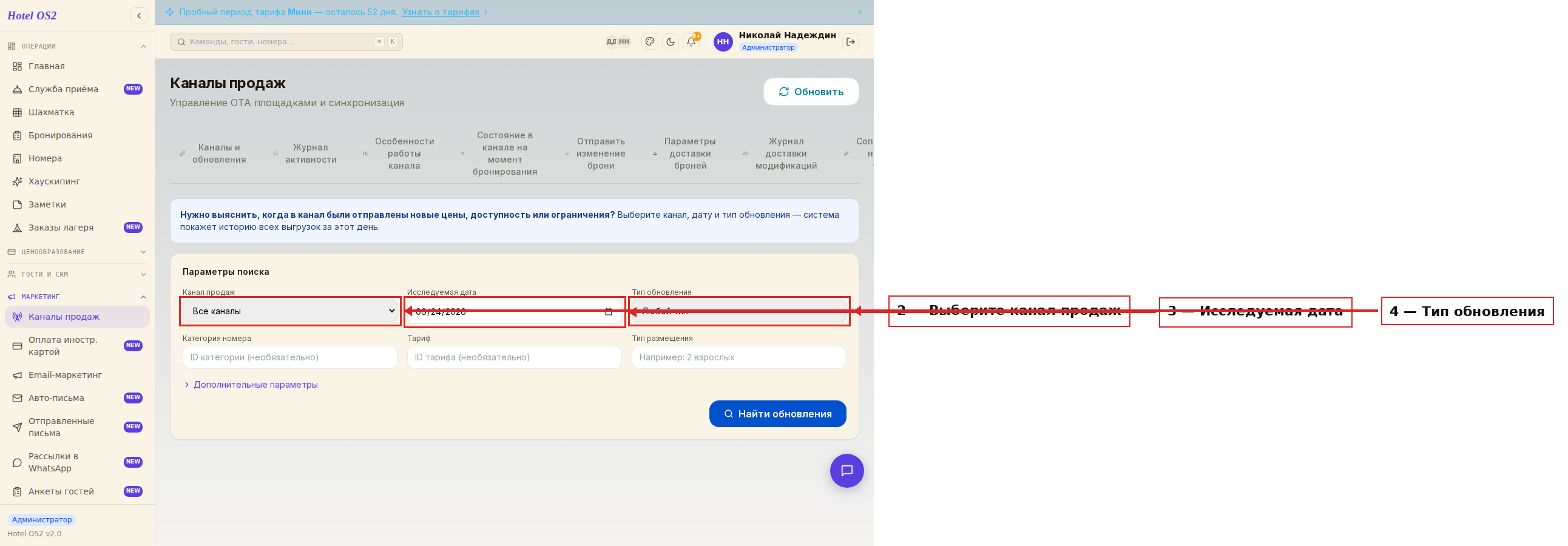1568x546 pixels.
Task: Open Email-маркетинг in the sidebar
Action: (77, 376)
